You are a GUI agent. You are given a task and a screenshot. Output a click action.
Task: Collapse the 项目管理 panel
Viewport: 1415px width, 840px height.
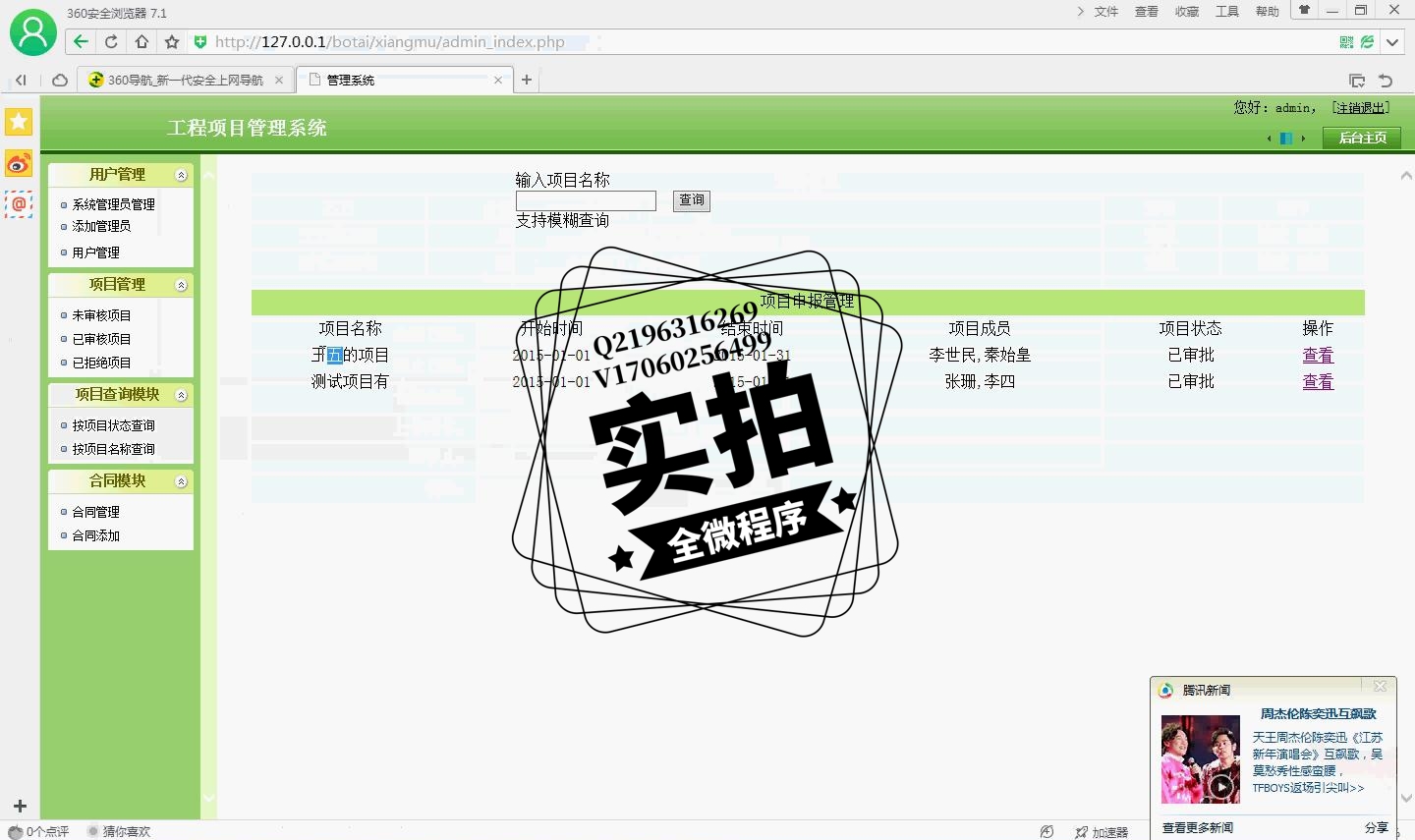pos(181,285)
